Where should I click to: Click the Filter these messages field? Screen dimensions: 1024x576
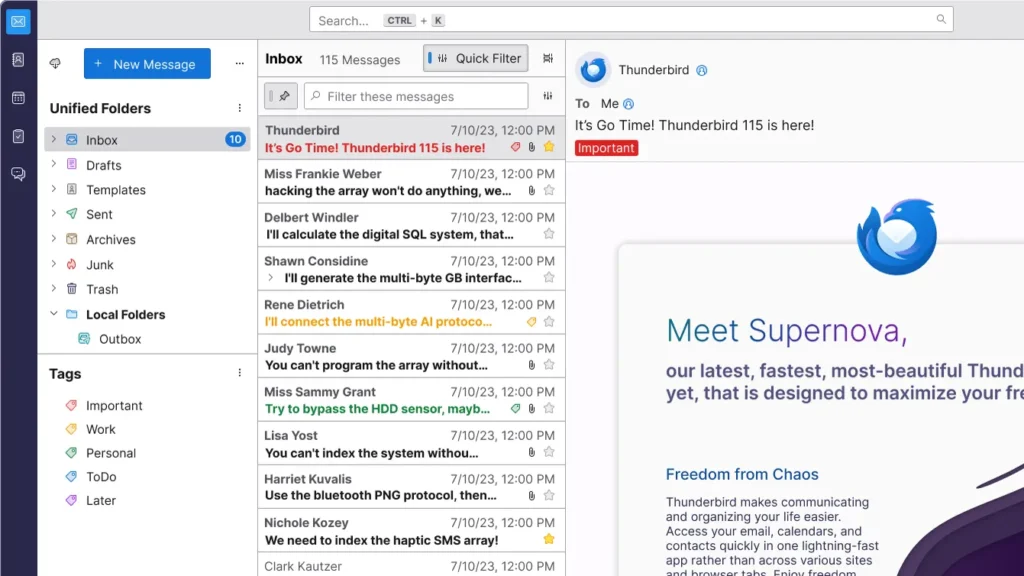pyautogui.click(x=416, y=96)
